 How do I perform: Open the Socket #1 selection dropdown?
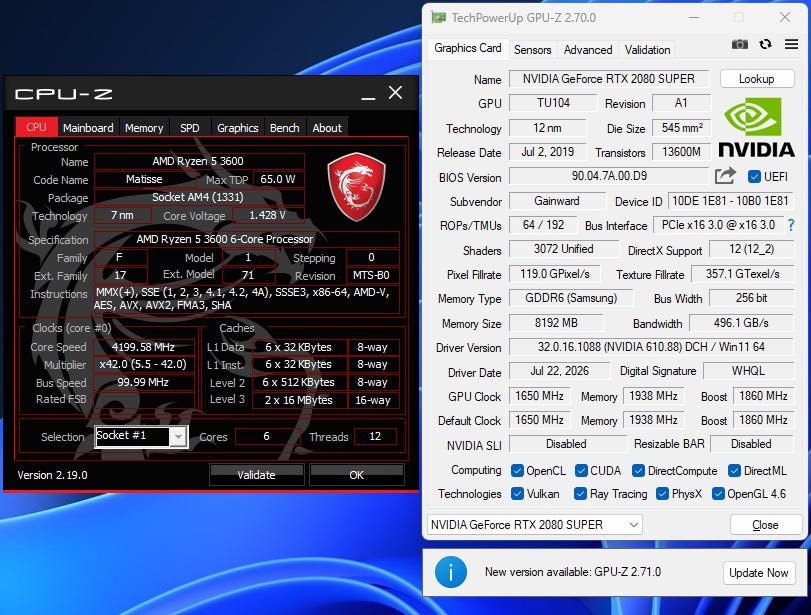tap(178, 437)
